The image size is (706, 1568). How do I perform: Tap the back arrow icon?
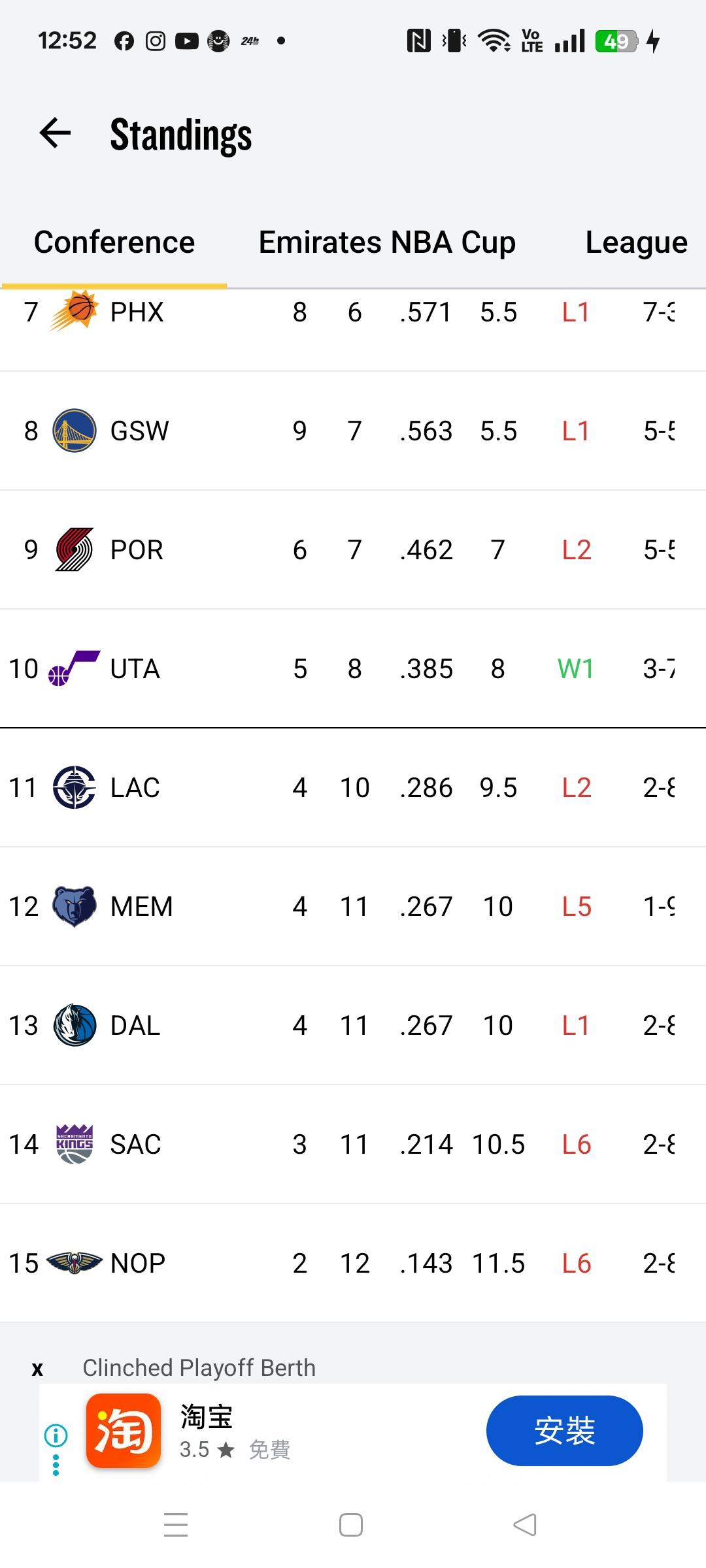55,133
